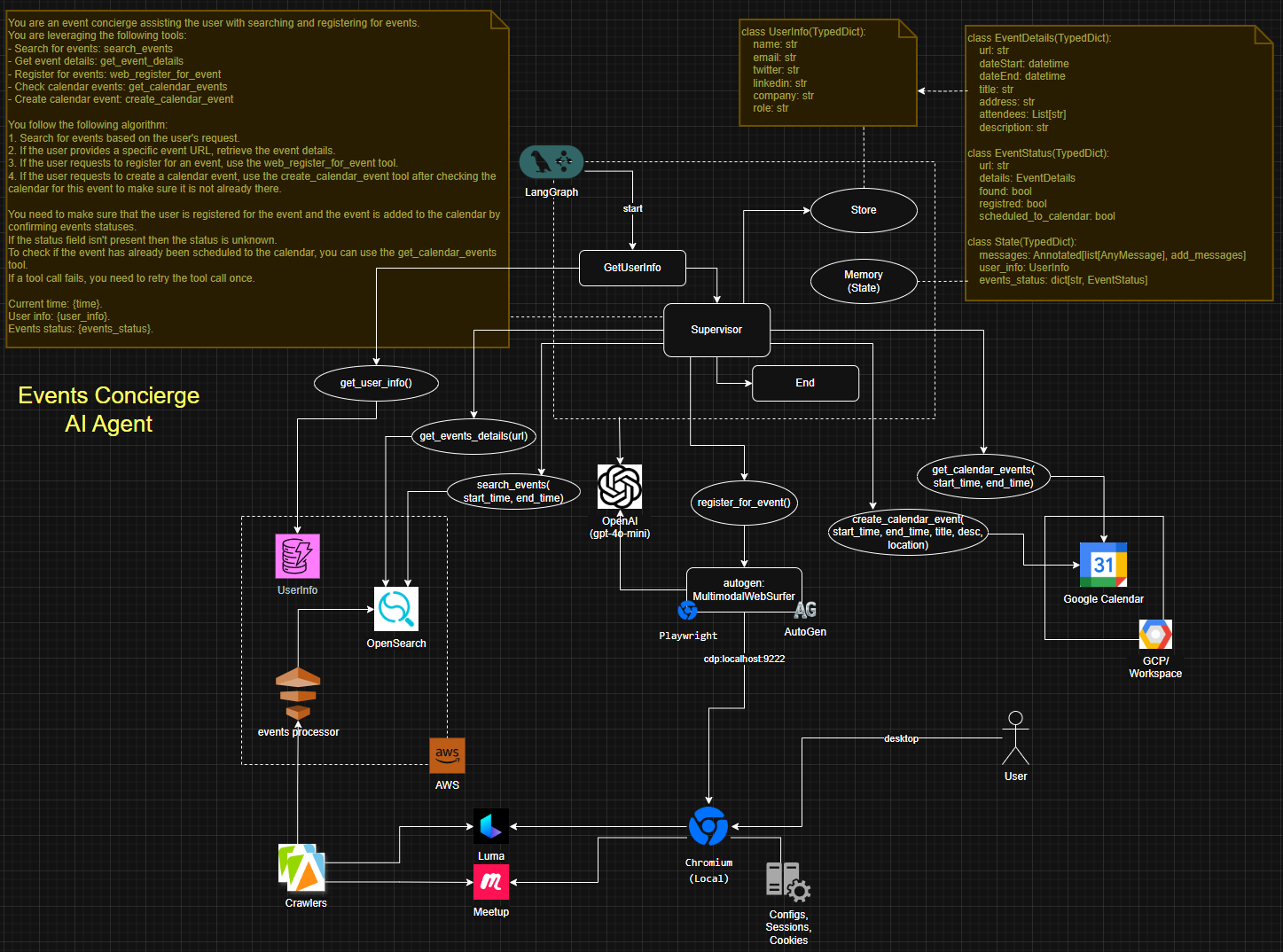Click the create_calendar_event ellipse
This screenshot has width=1283, height=952.
908,532
